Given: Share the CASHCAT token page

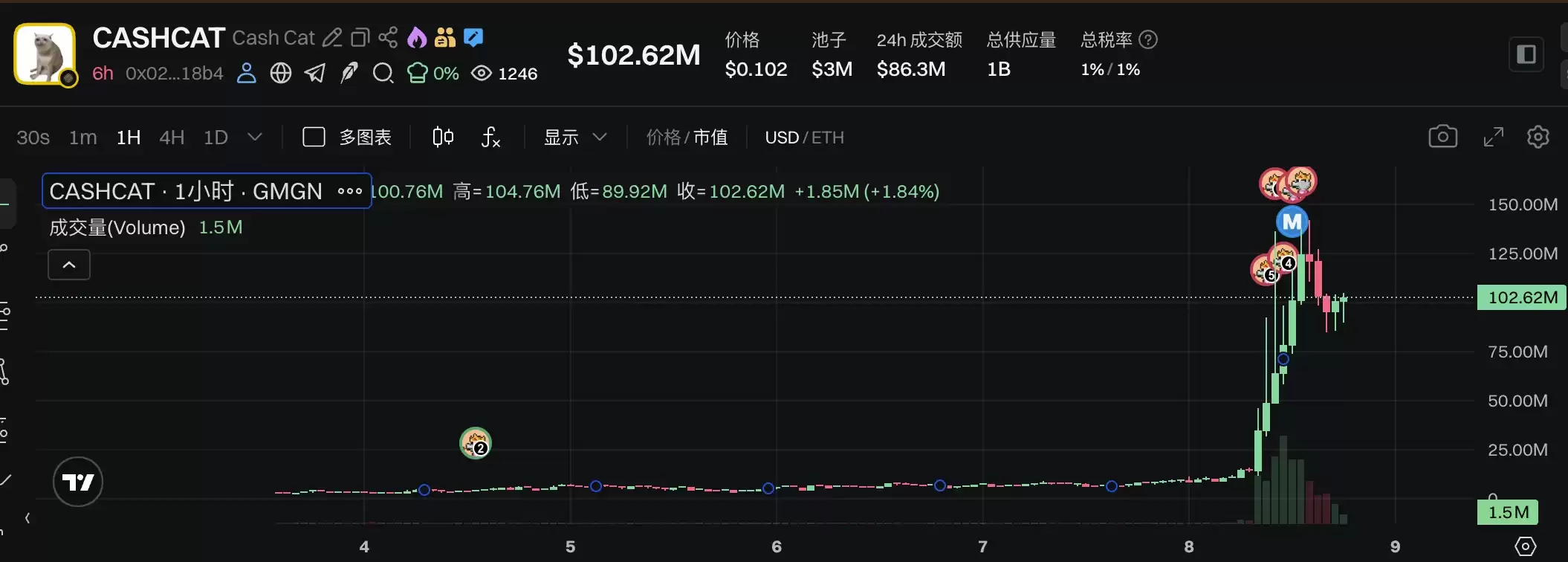Looking at the screenshot, I should click(388, 37).
